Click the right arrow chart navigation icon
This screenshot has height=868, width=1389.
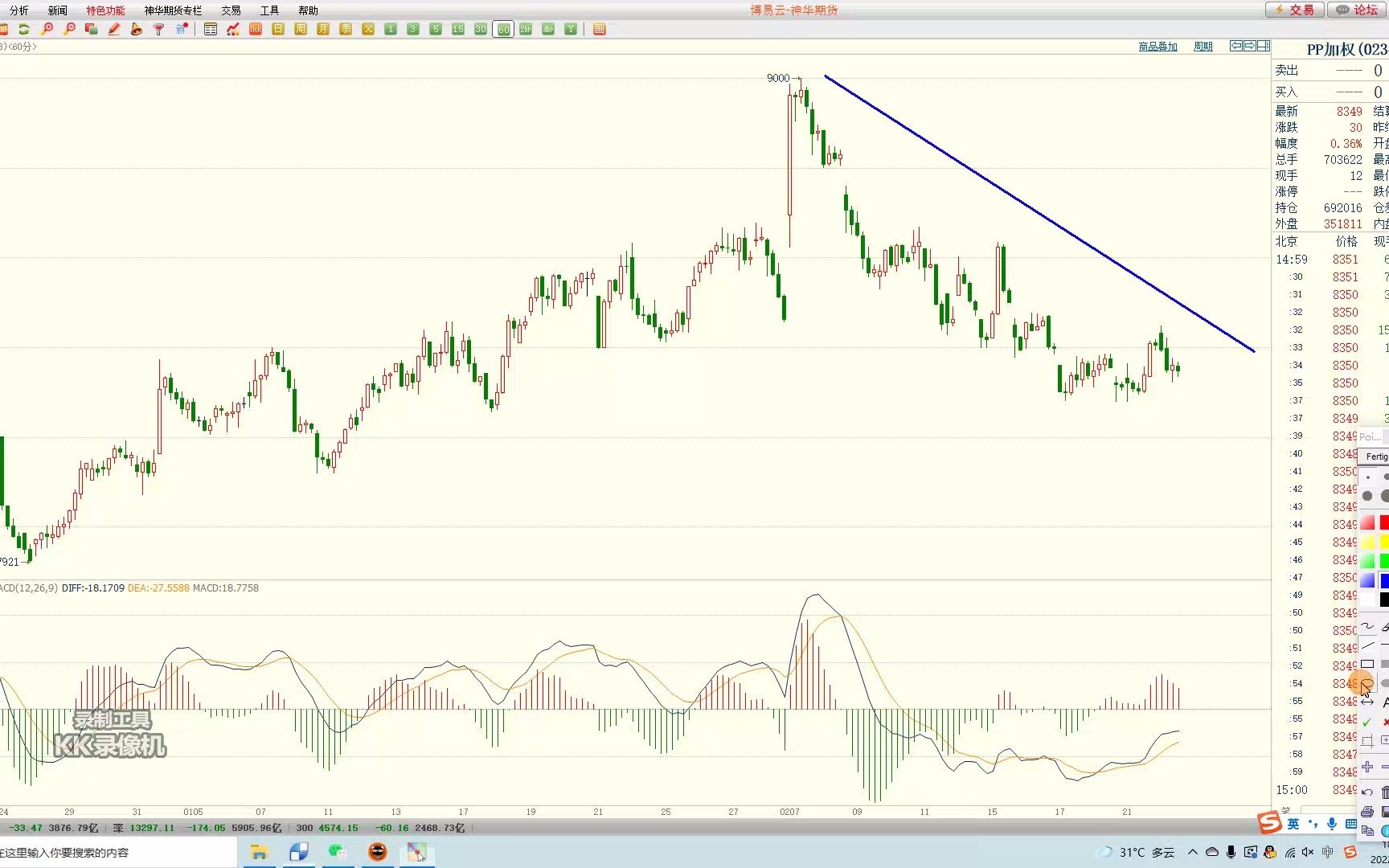(x=1250, y=46)
